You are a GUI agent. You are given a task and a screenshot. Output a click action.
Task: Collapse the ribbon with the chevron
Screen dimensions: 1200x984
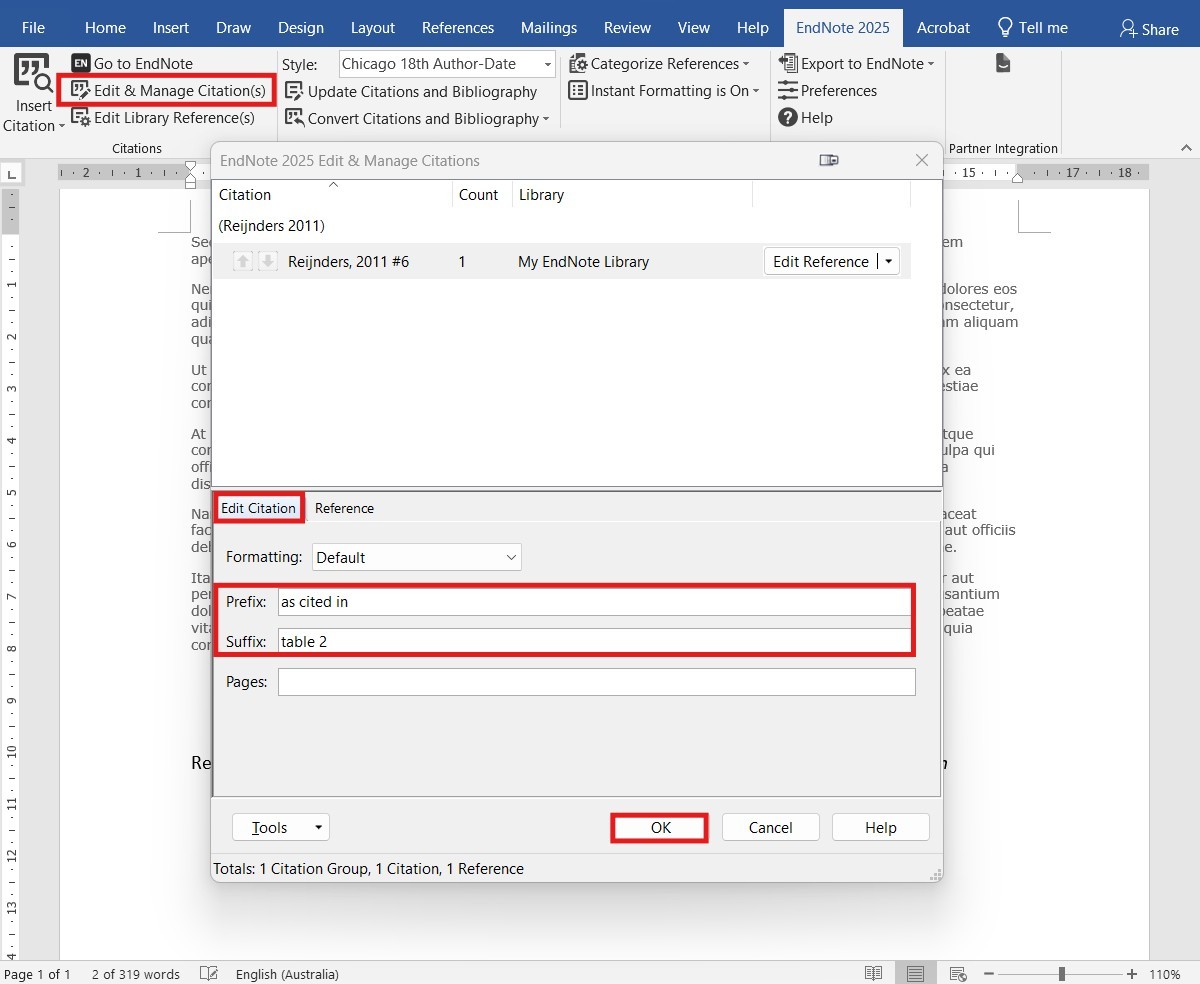pyautogui.click(x=1186, y=148)
